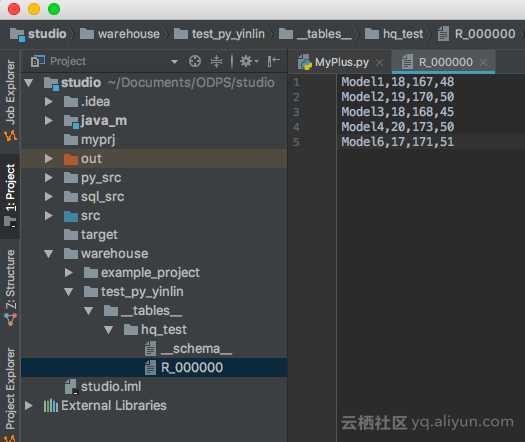525x442 pixels.
Task: Open the Project panel settings gear
Action: tap(249, 61)
